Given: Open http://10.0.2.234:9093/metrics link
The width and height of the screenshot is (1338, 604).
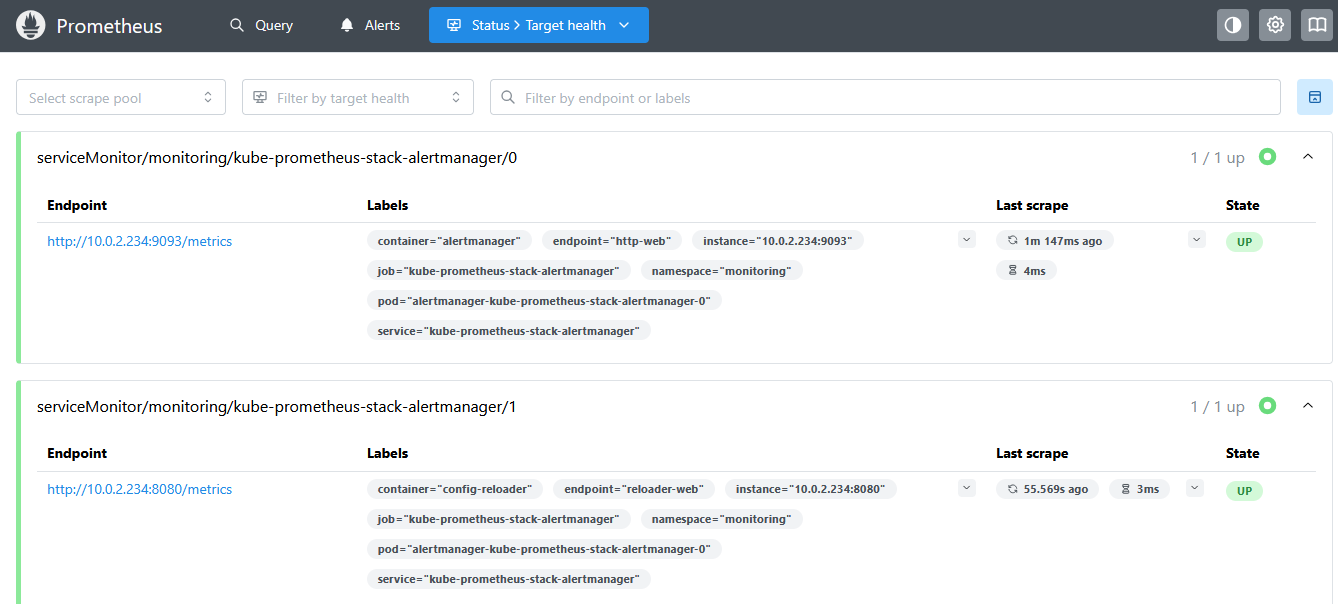Looking at the screenshot, I should coord(140,241).
